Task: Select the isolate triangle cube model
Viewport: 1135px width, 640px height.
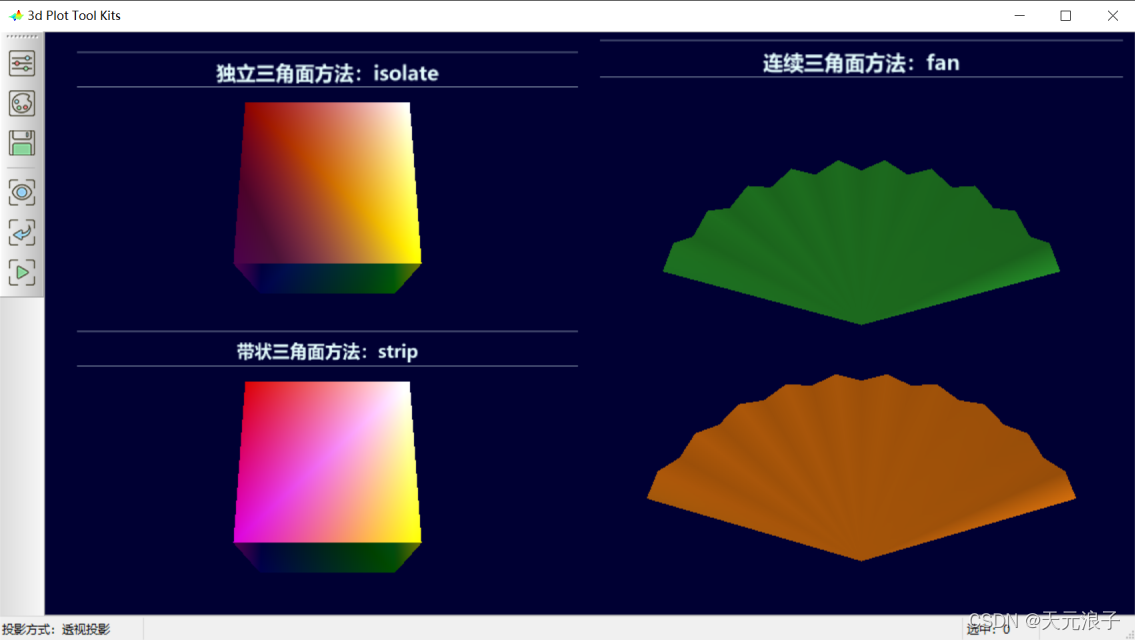Action: (327, 198)
